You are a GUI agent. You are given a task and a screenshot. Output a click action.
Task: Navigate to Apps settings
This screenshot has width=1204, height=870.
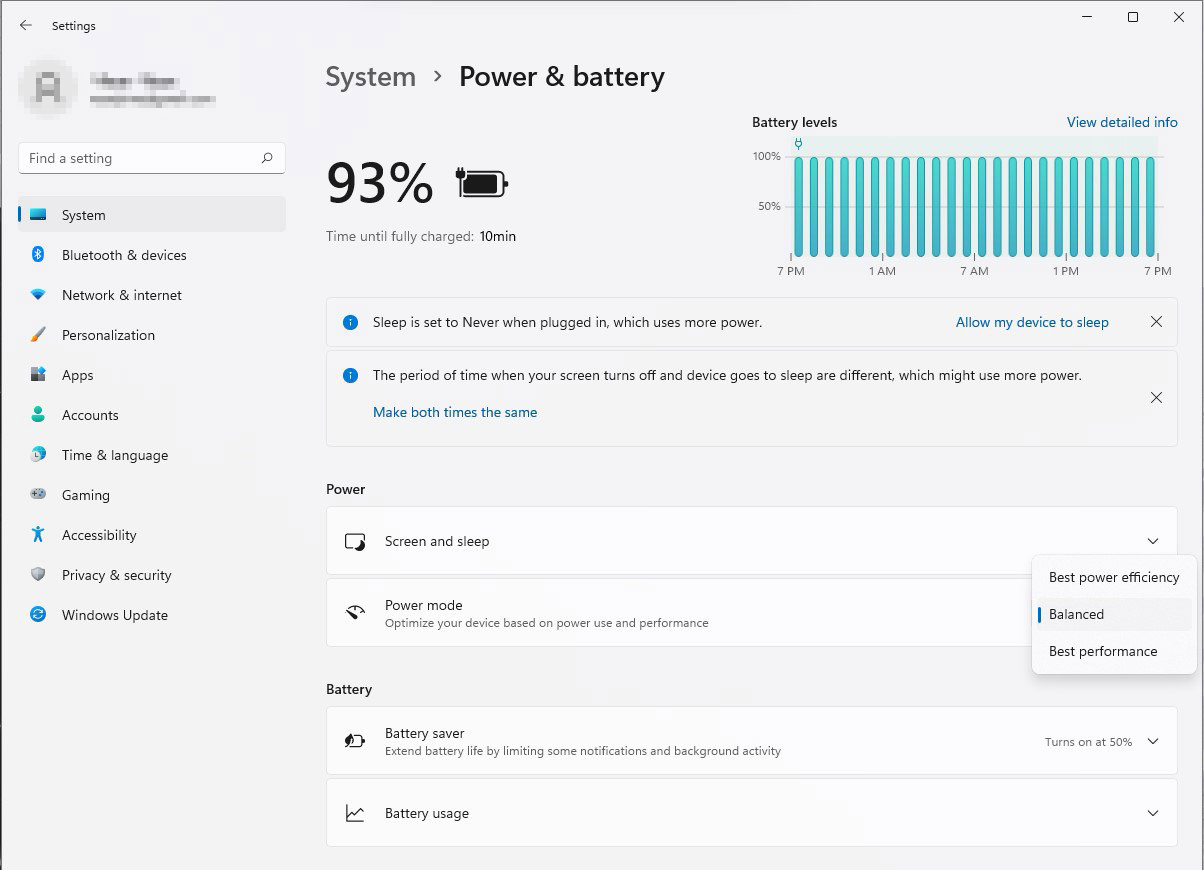click(152, 375)
